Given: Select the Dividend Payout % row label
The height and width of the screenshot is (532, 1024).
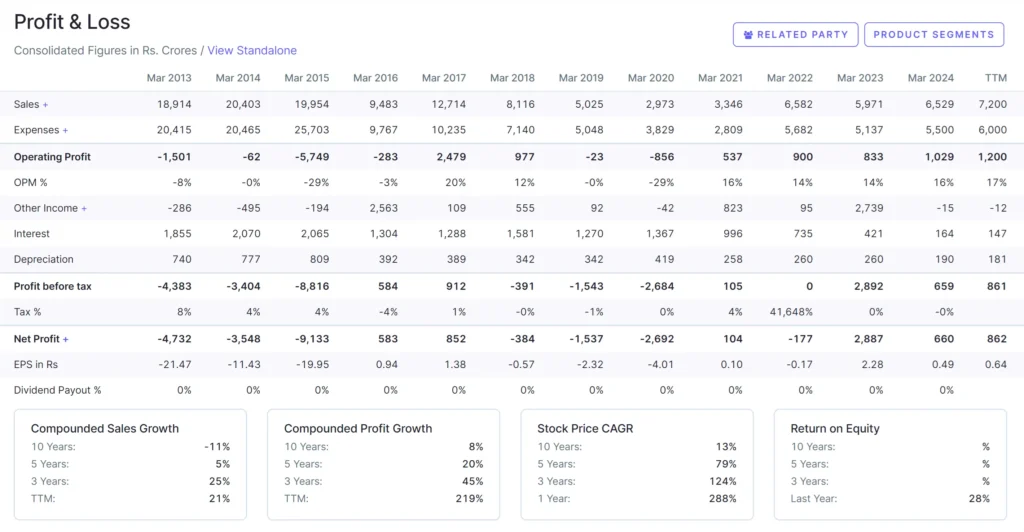Looking at the screenshot, I should (58, 390).
